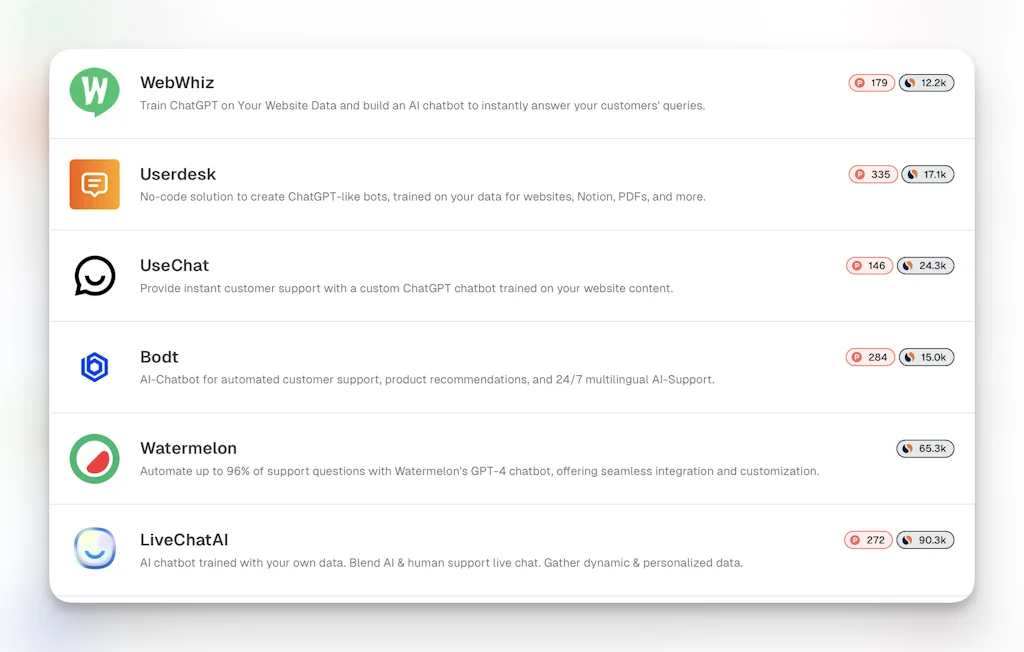Screen dimensions: 1024x652
Task: Click the Bodt blue hexagon logo
Action: (x=94, y=367)
